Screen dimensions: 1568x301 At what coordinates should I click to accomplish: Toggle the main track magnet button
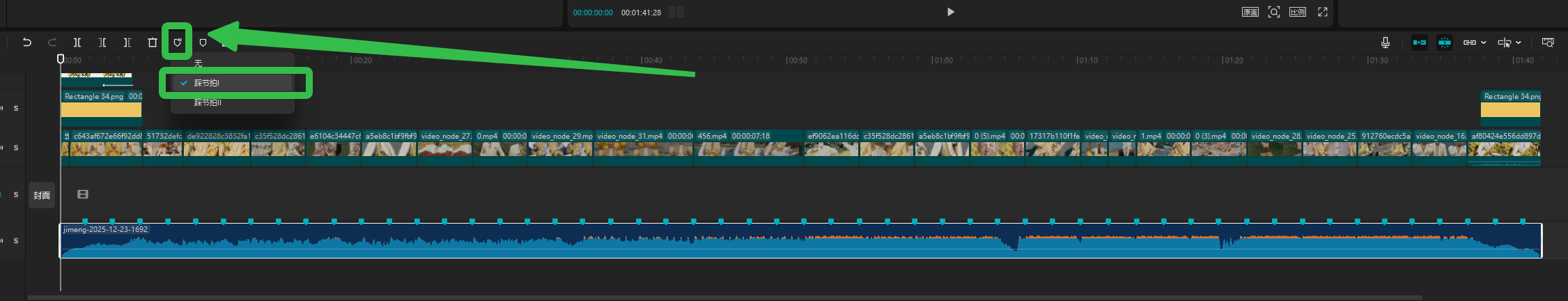[1419, 43]
